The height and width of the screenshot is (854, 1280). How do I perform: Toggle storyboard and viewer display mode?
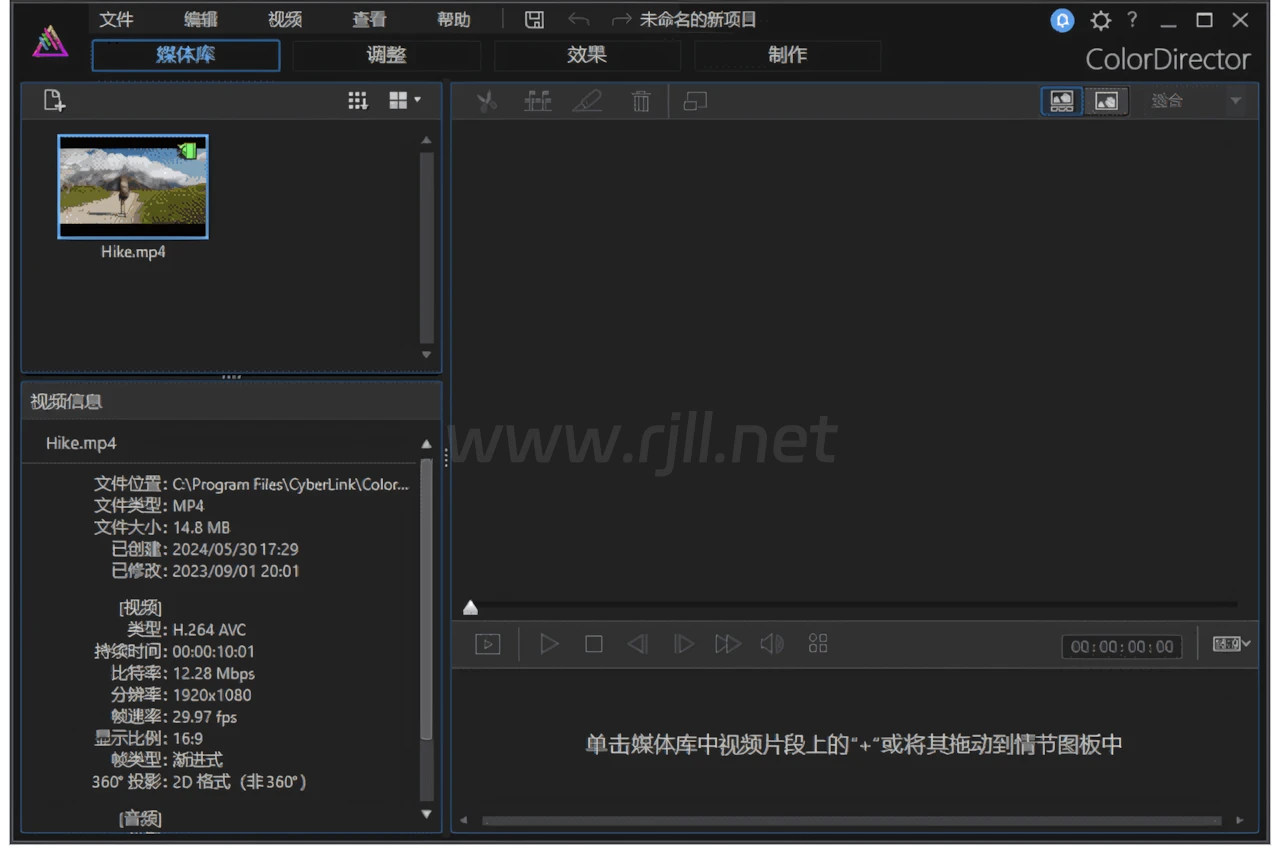click(x=1061, y=101)
